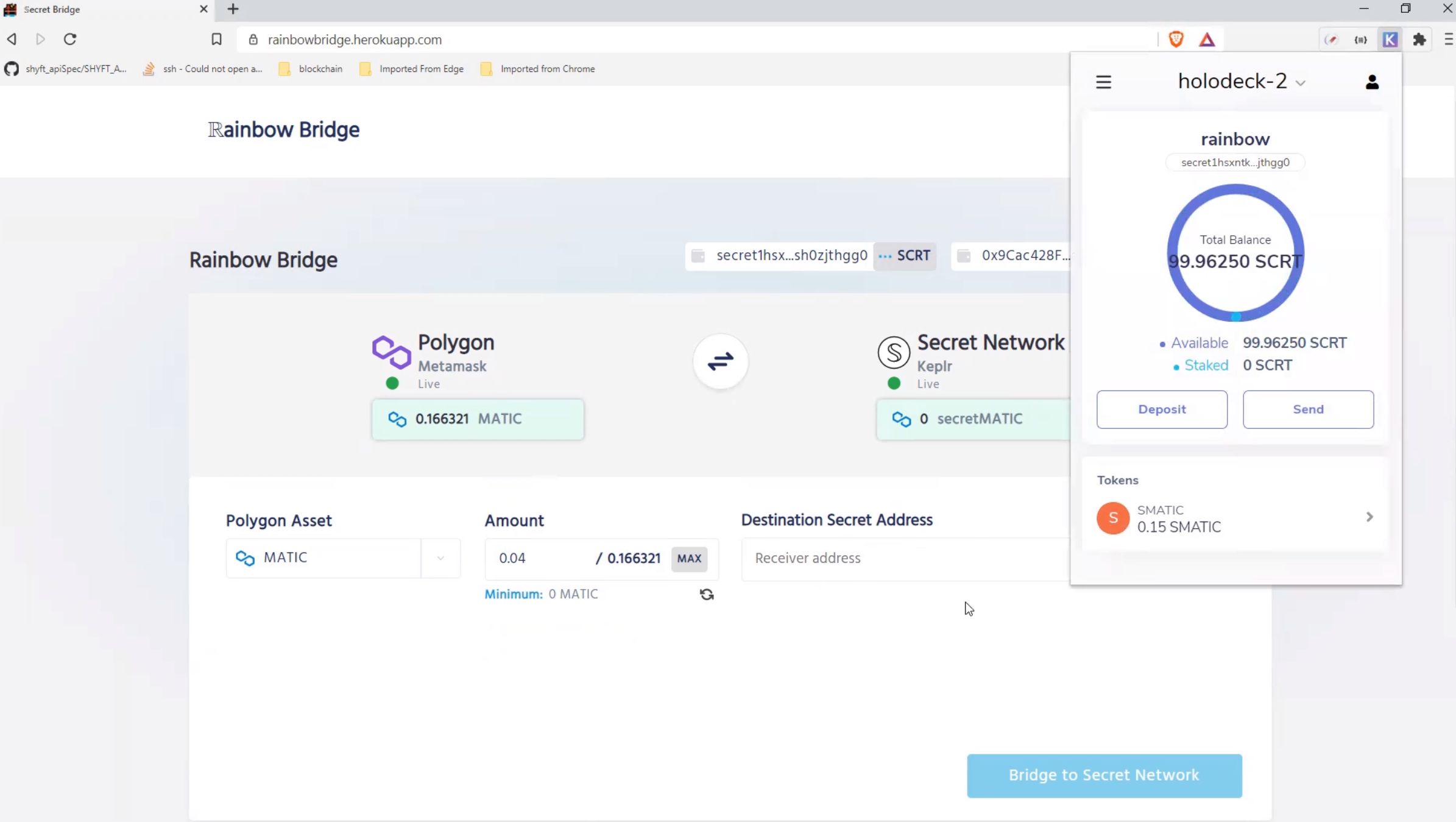
Task: Click the Polygon network logo
Action: [391, 352]
